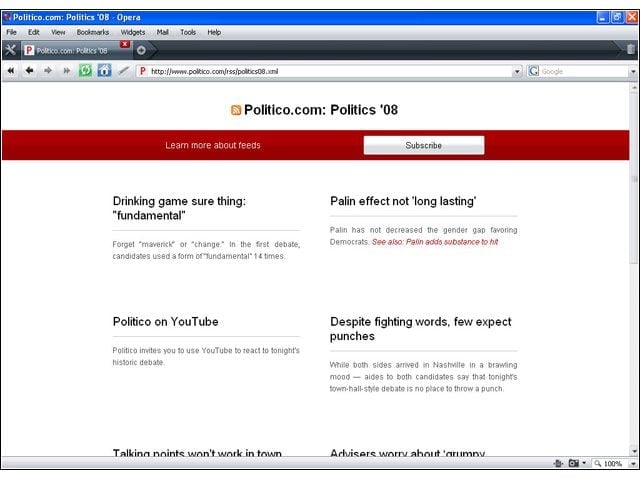Open the Opera panels wrench icon
The height and width of the screenshot is (480, 640).
coord(10,50)
